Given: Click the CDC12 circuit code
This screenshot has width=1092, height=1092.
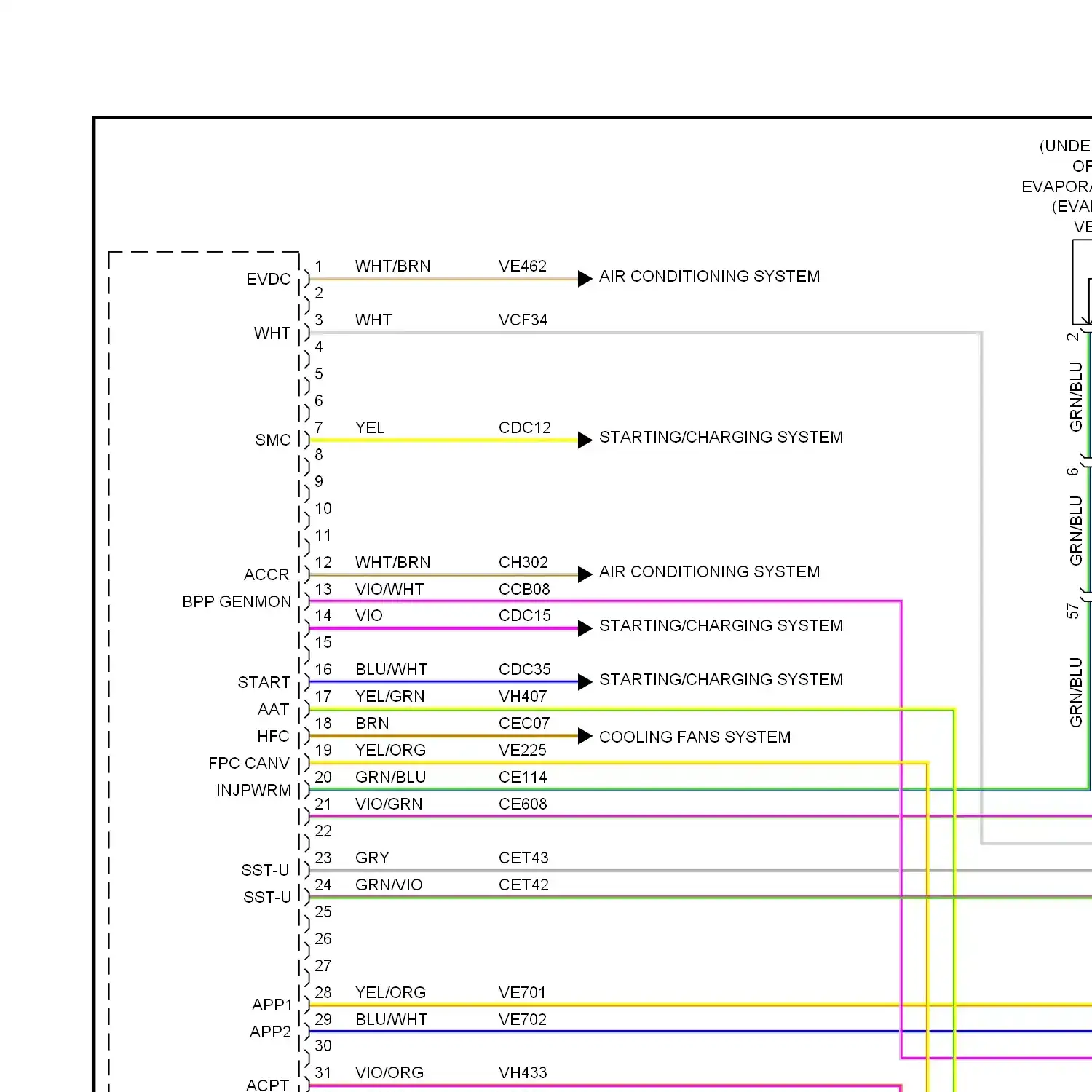Looking at the screenshot, I should 525,428.
